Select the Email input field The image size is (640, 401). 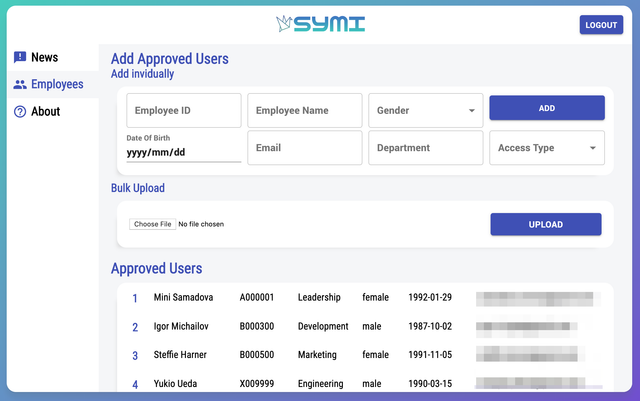point(305,148)
